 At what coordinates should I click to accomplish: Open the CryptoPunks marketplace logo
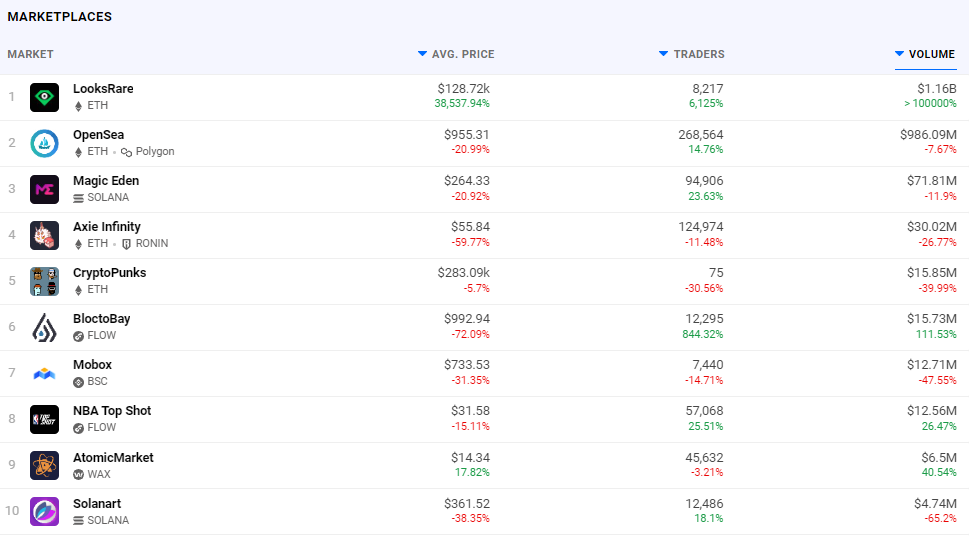click(44, 281)
